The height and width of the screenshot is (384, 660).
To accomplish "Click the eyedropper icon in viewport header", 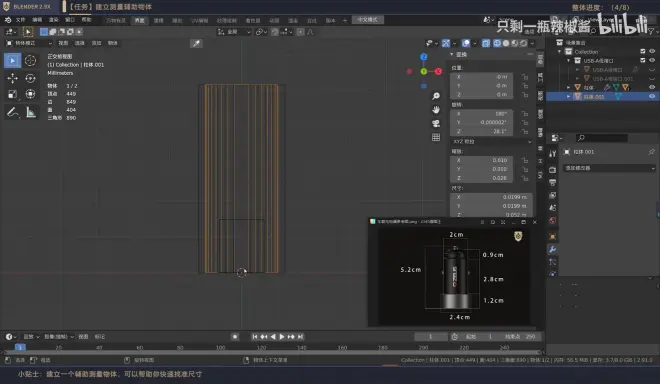I will click(x=196, y=43).
